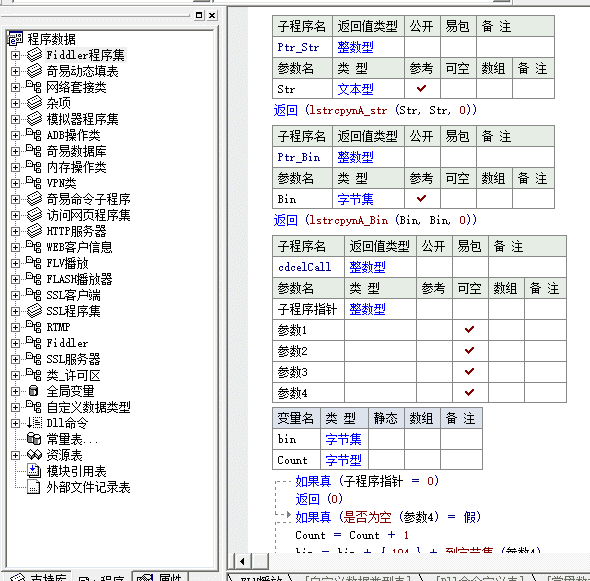Screen dimensions: 590x581
Task: Expand the 网络套接类 tree node
Action: point(15,87)
